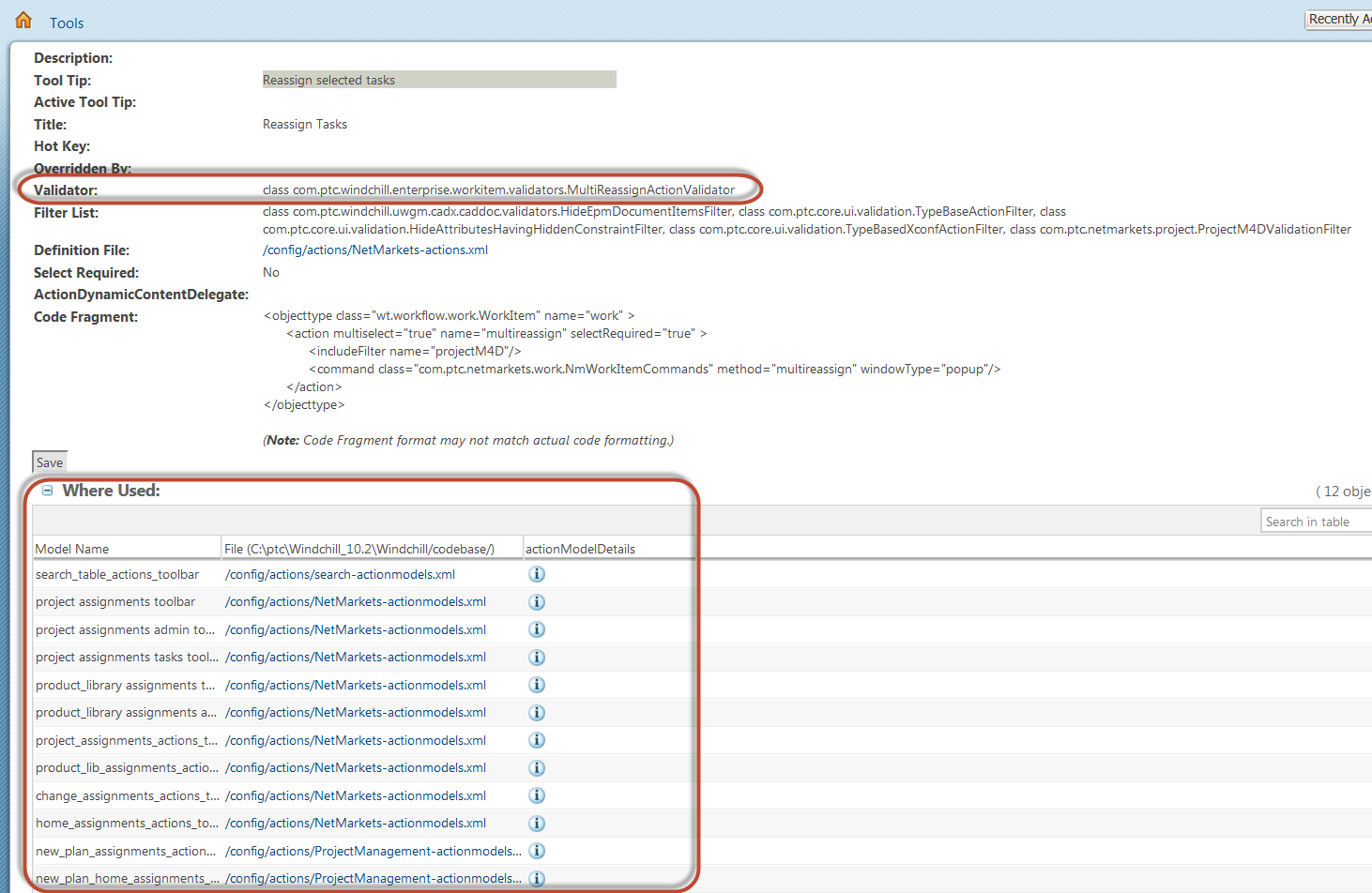Open info details for project assignments toolbar
This screenshot has height=893, width=1372.
(537, 602)
